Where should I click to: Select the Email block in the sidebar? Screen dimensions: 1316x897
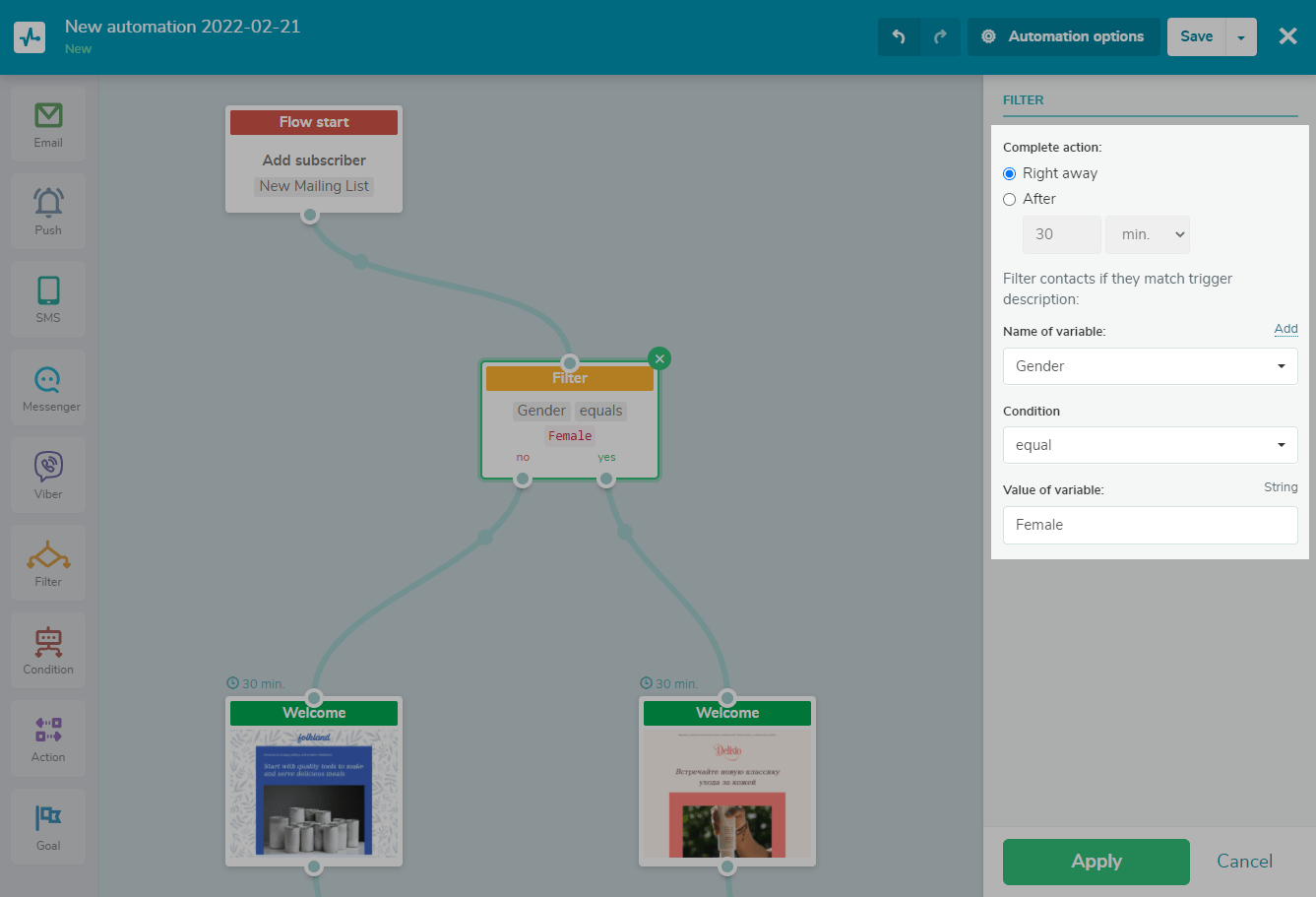[x=47, y=122]
